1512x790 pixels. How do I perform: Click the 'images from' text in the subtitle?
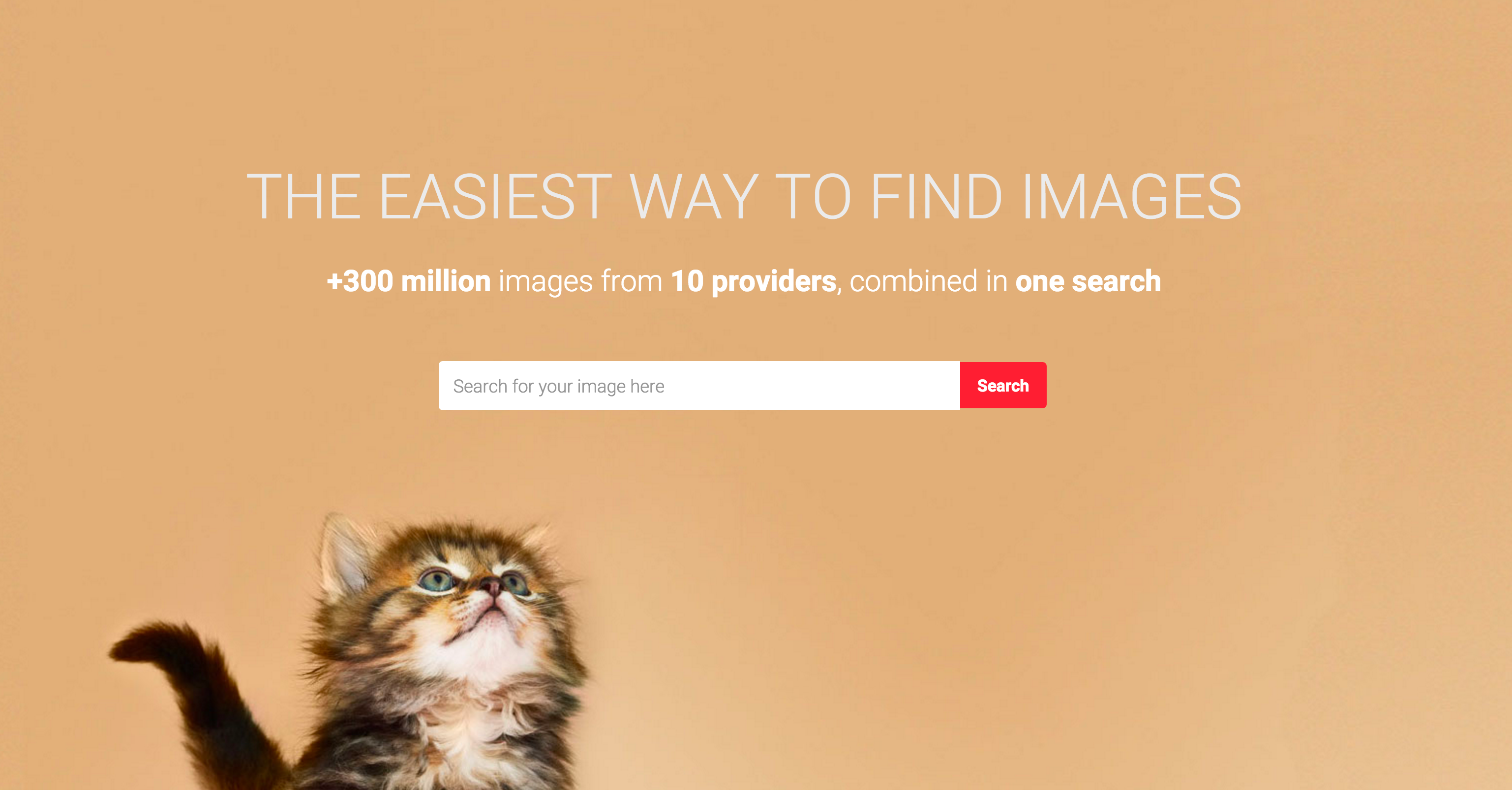coord(580,281)
